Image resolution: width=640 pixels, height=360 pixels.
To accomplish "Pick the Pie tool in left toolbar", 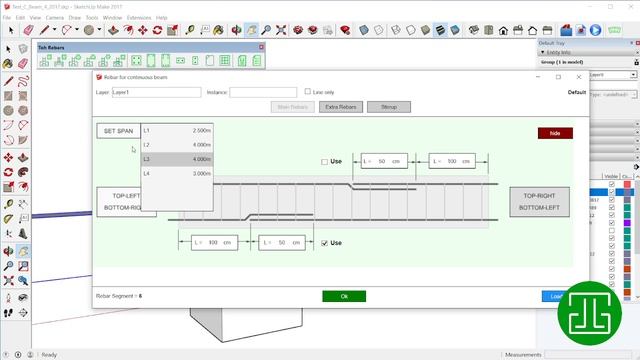I will tap(23, 140).
